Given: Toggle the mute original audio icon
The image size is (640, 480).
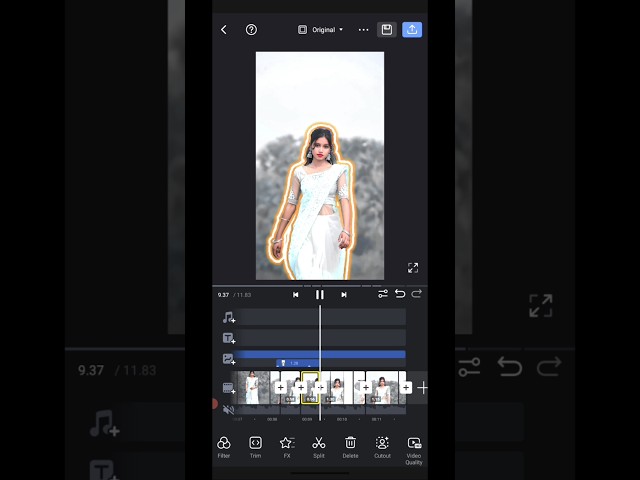Looking at the screenshot, I should coord(229,409).
